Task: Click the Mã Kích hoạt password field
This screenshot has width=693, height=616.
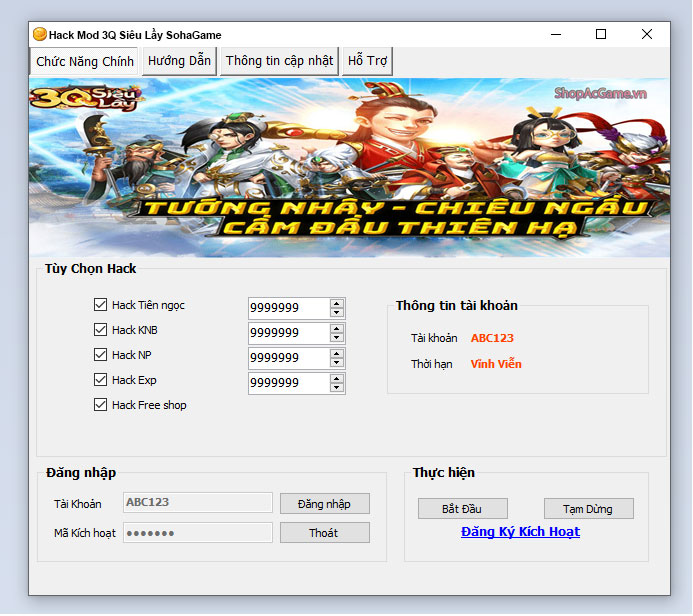Action: 198,533
